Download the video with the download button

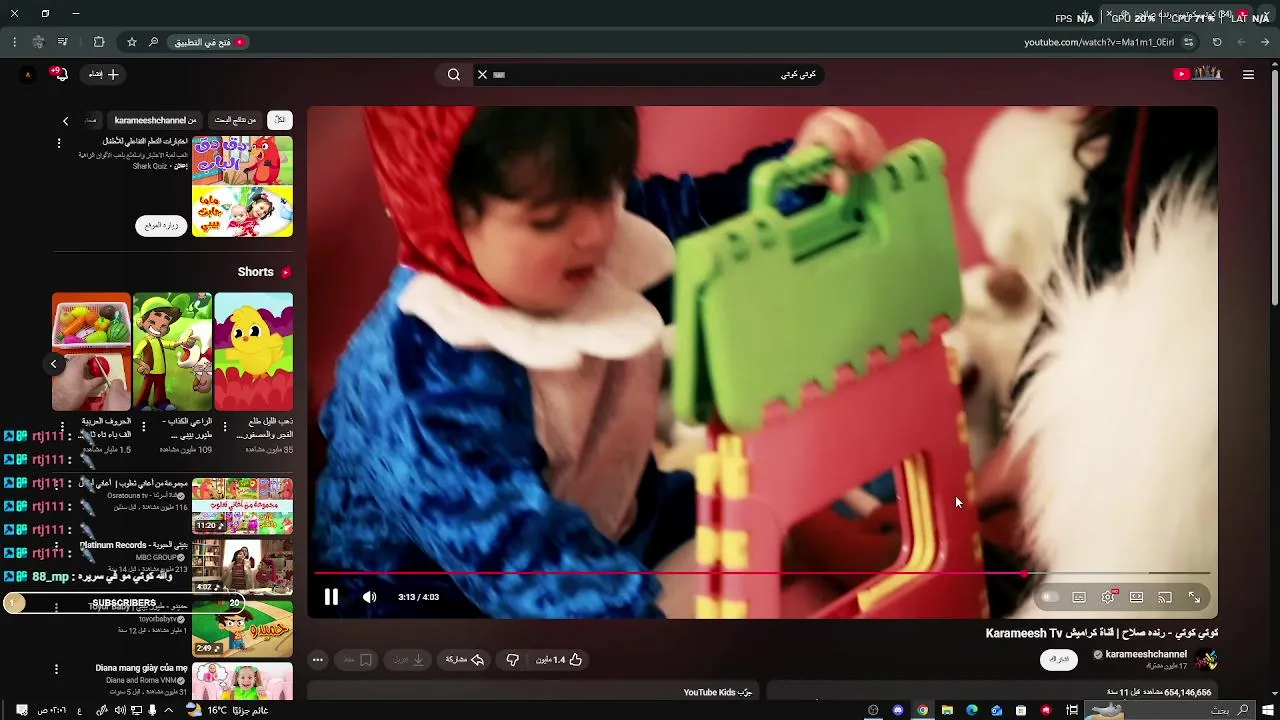[410, 660]
